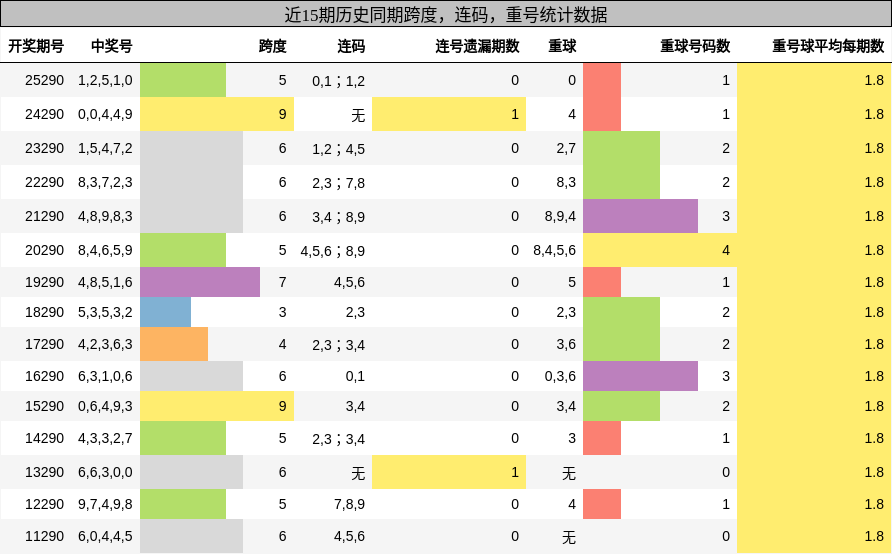Click the 中奖号 column header
This screenshot has width=892, height=554.
(112, 46)
